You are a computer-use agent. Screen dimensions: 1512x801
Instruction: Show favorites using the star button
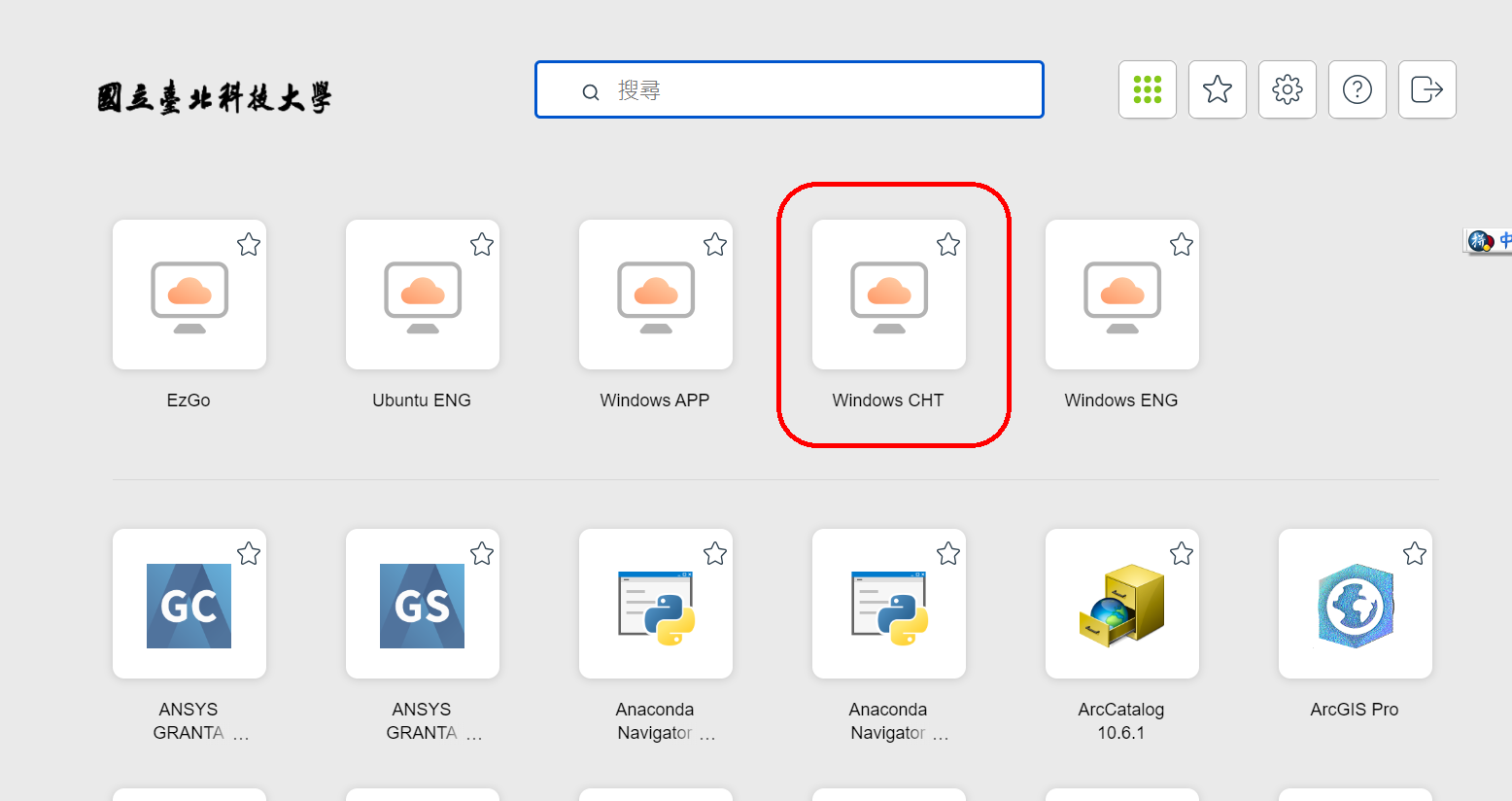coord(1218,89)
